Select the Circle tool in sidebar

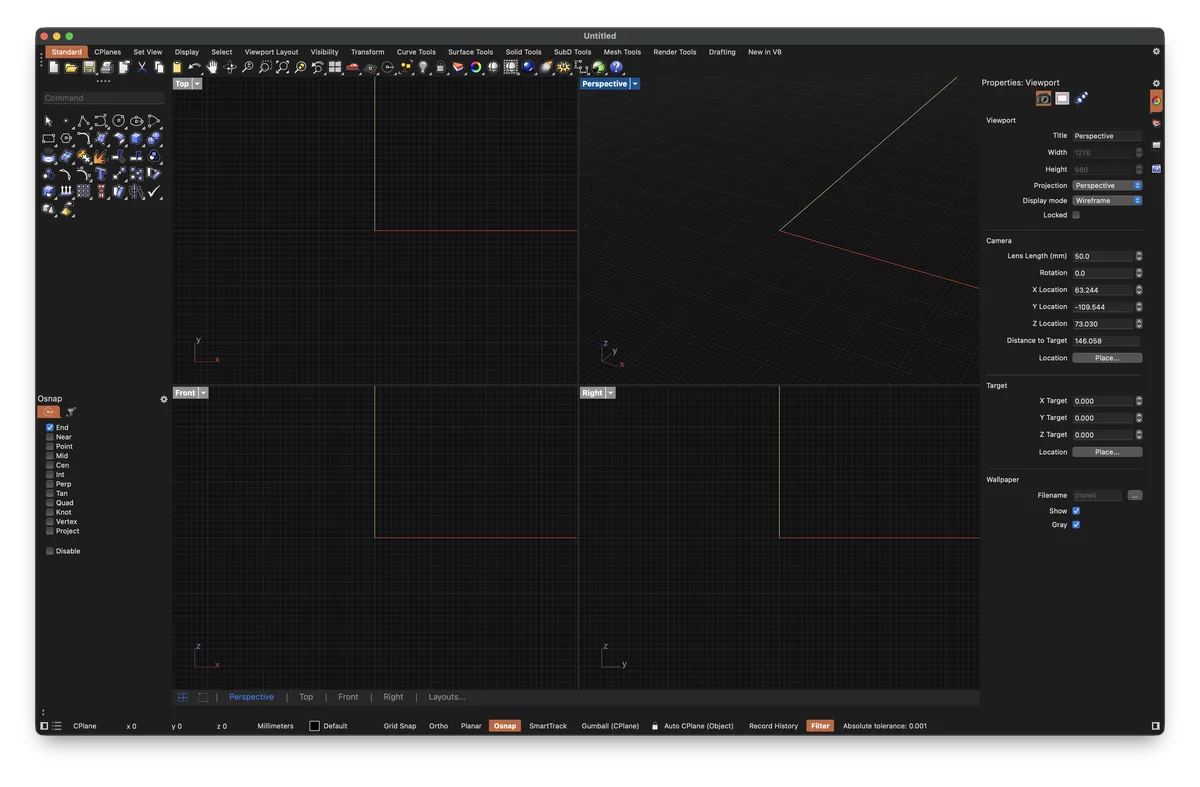(118, 121)
